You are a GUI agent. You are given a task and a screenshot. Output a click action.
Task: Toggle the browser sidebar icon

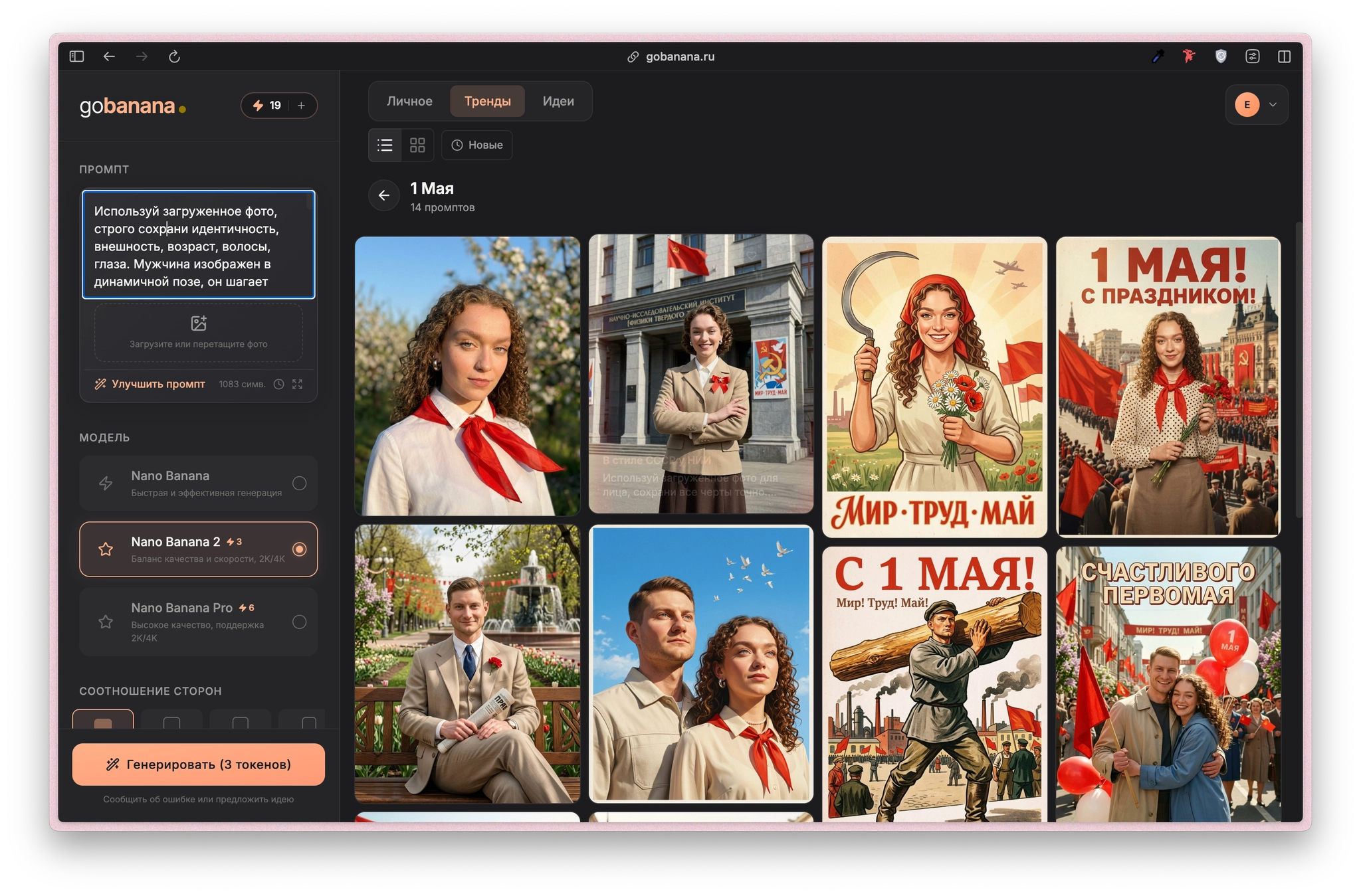tap(76, 56)
